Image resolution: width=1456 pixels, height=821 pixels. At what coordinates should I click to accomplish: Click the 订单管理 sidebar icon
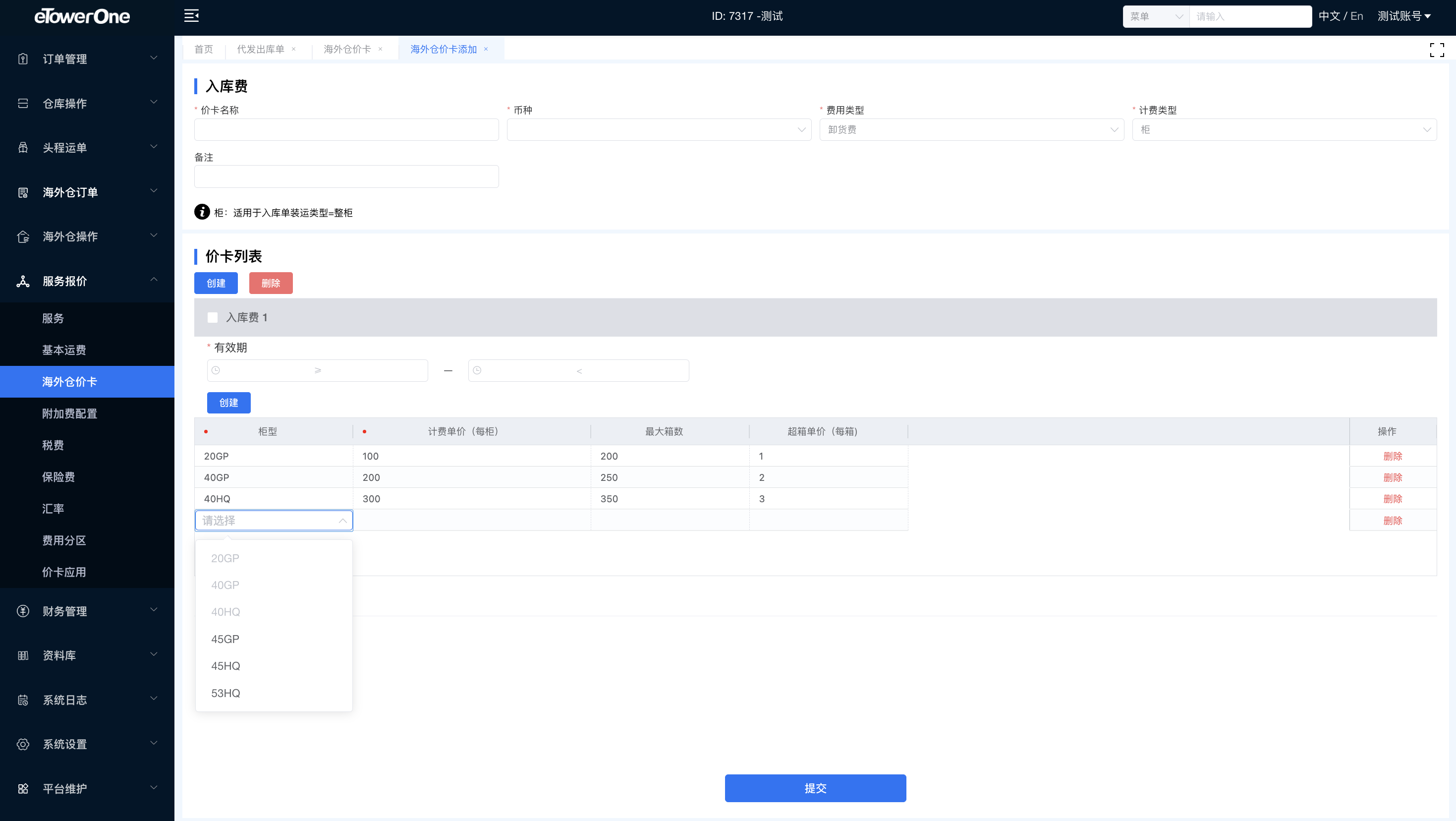tap(23, 59)
